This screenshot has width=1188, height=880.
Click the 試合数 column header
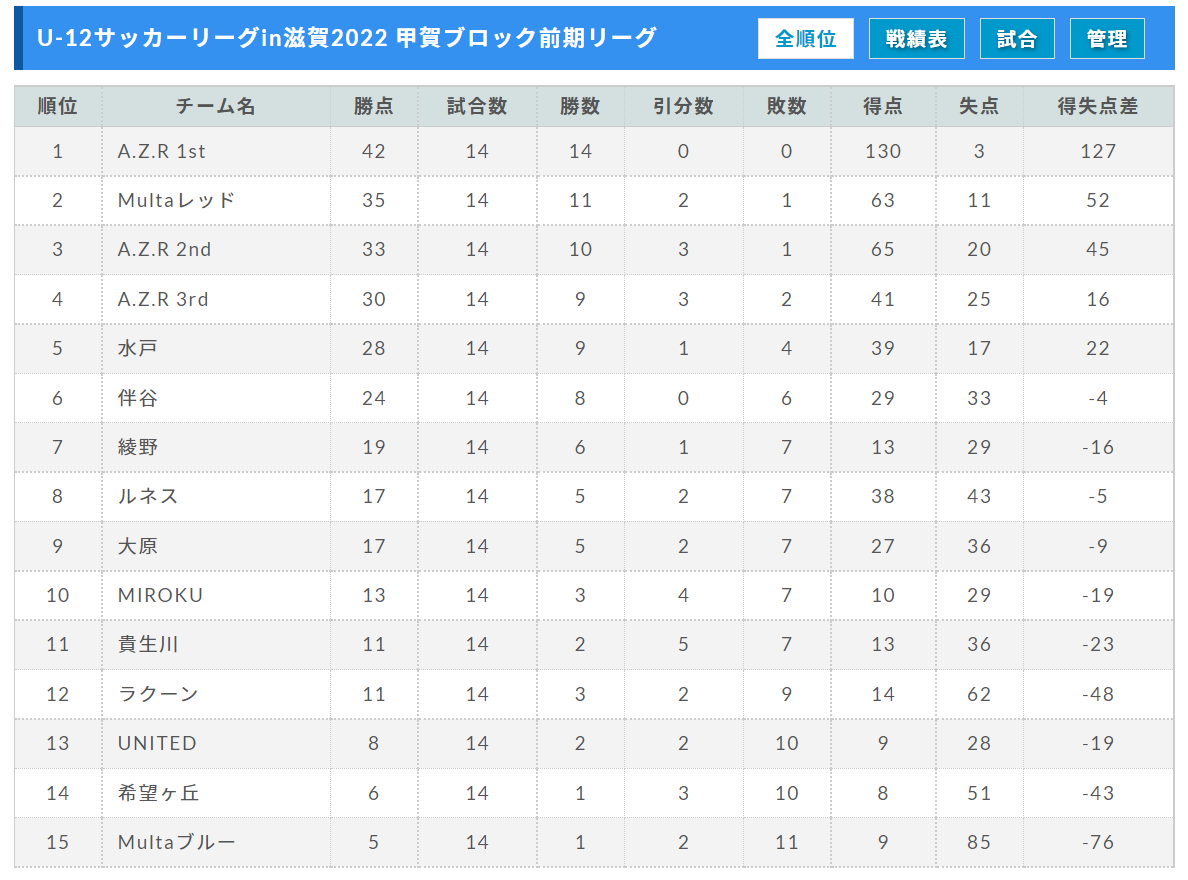point(477,106)
